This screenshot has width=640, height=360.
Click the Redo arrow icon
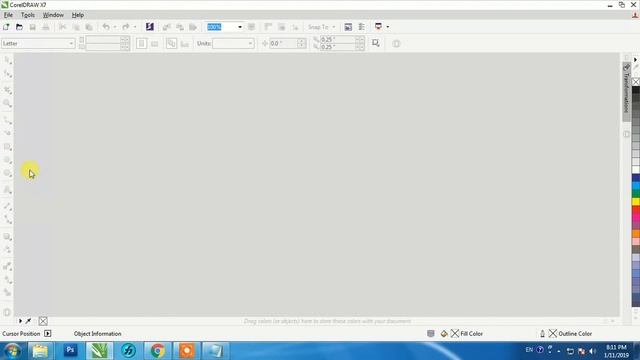126,27
